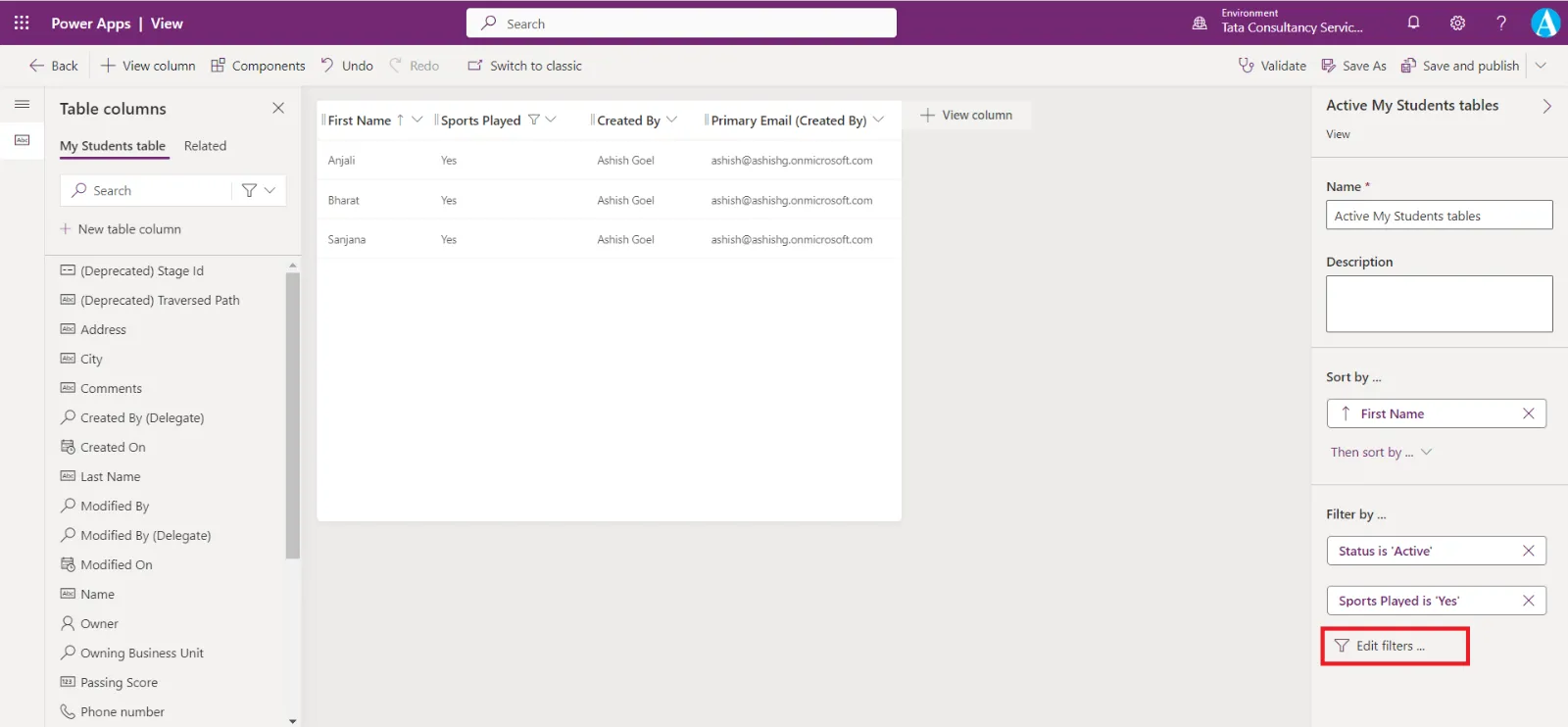Add the Owner column
Image resolution: width=1568 pixels, height=727 pixels.
(89, 623)
